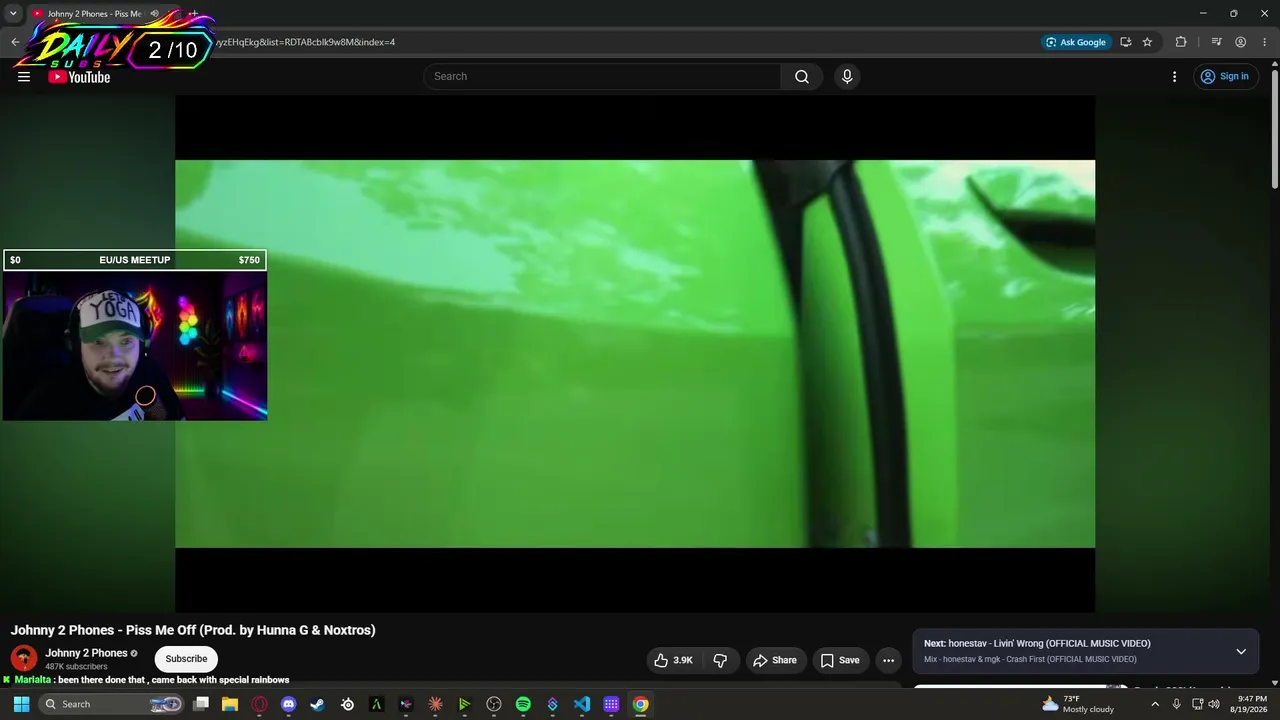Image resolution: width=1280 pixels, height=720 pixels.
Task: Open the volume control in system tray
Action: [x=1214, y=704]
